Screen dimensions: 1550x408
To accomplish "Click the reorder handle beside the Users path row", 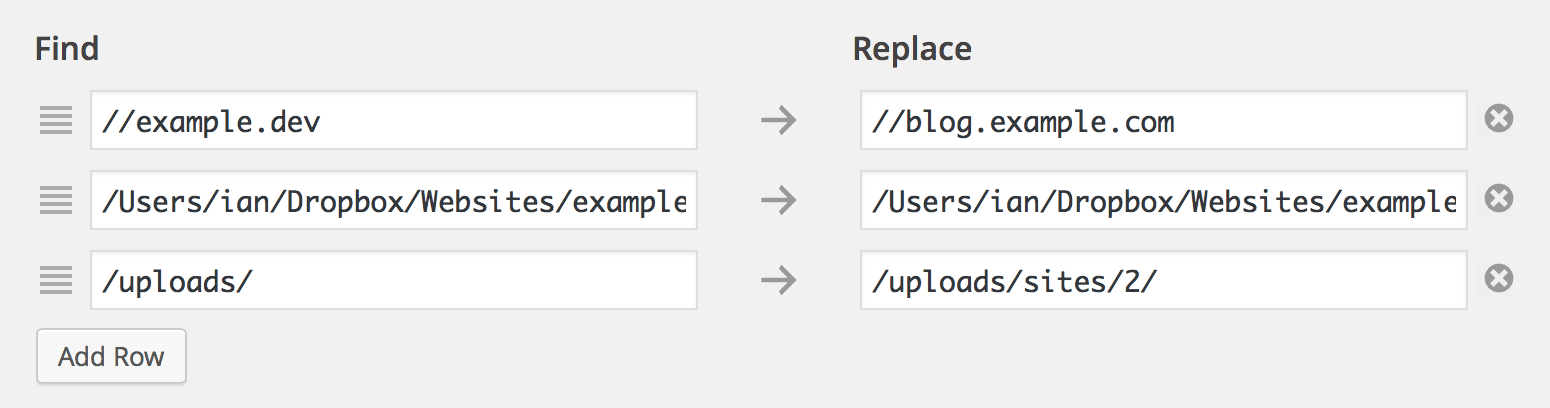I will tap(56, 201).
